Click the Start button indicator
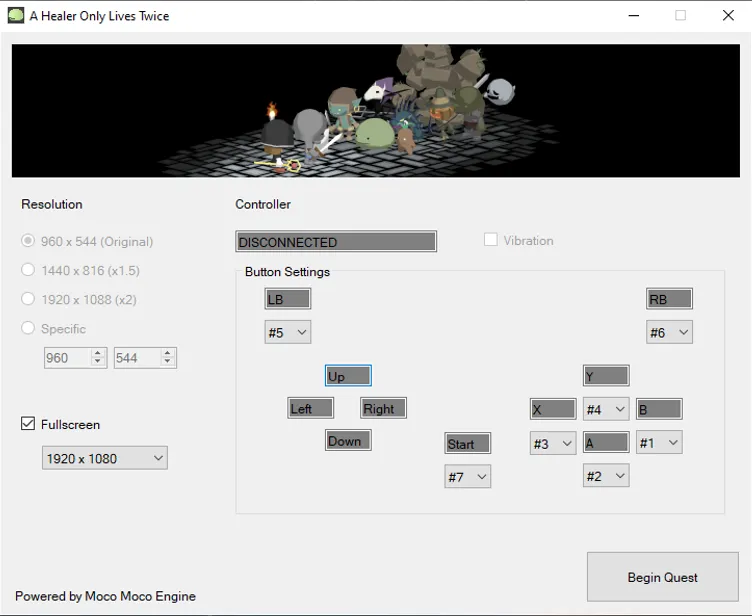 click(x=468, y=443)
